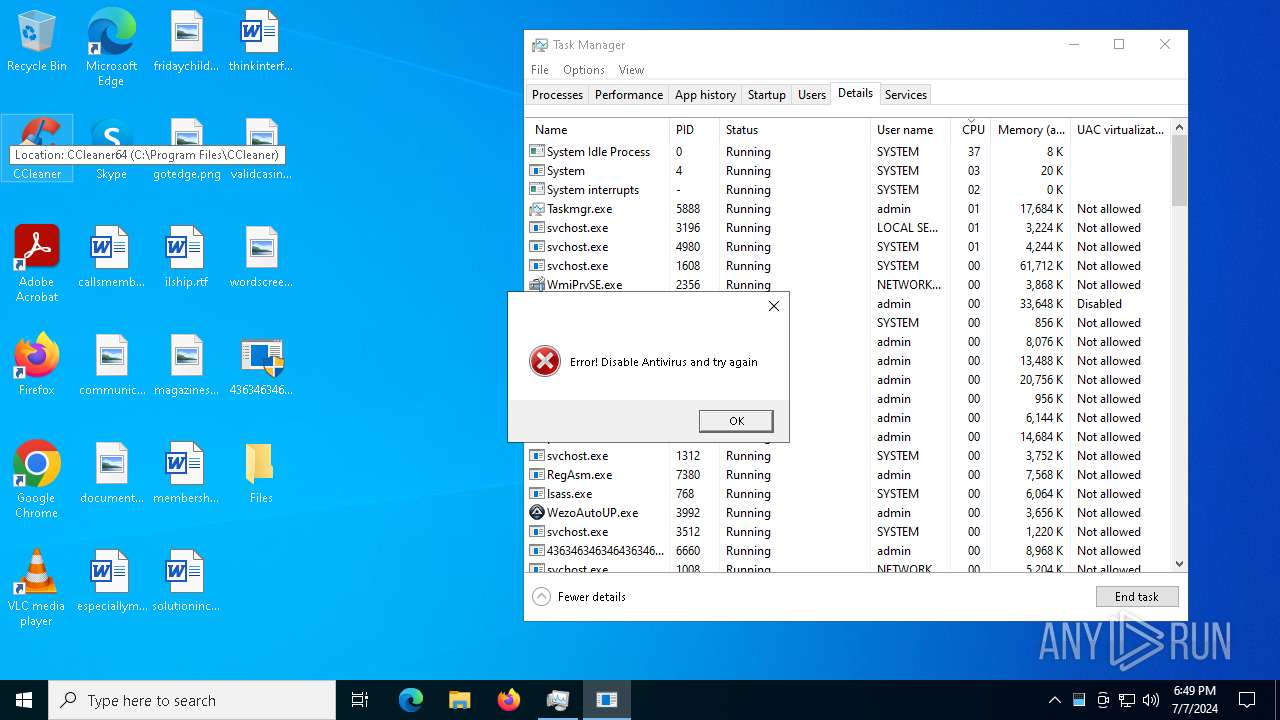Select svchost.exe with PID 3196

pyautogui.click(x=848, y=228)
